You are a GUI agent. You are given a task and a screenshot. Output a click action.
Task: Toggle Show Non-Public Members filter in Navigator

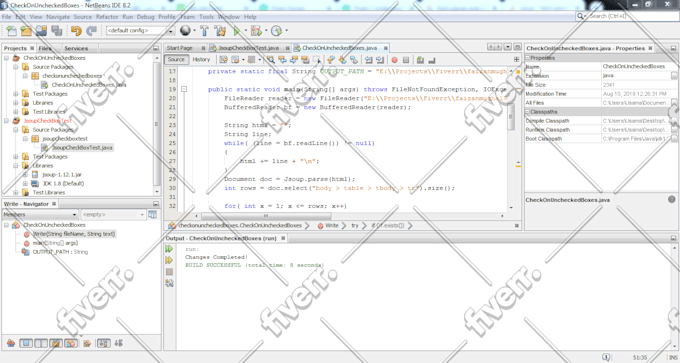pyautogui.click(x=56, y=343)
